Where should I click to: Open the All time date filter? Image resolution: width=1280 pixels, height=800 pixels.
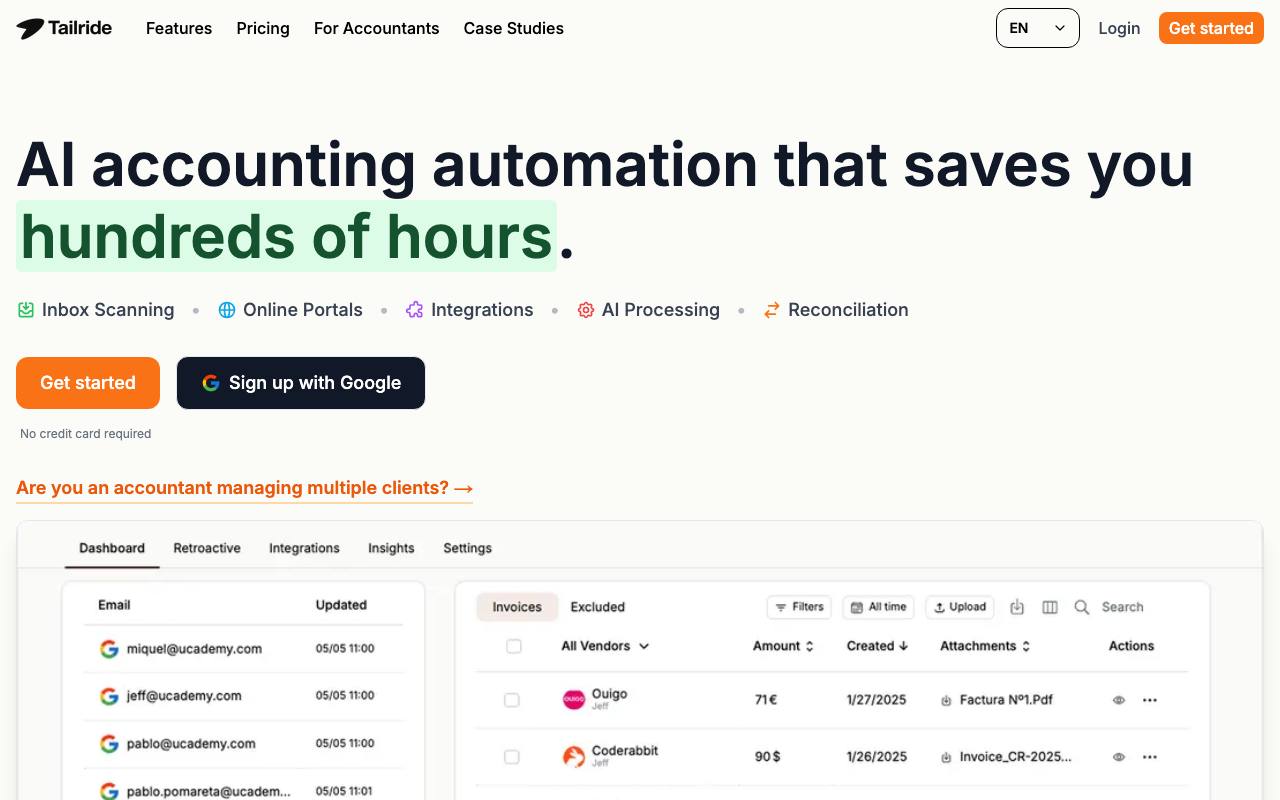880,607
